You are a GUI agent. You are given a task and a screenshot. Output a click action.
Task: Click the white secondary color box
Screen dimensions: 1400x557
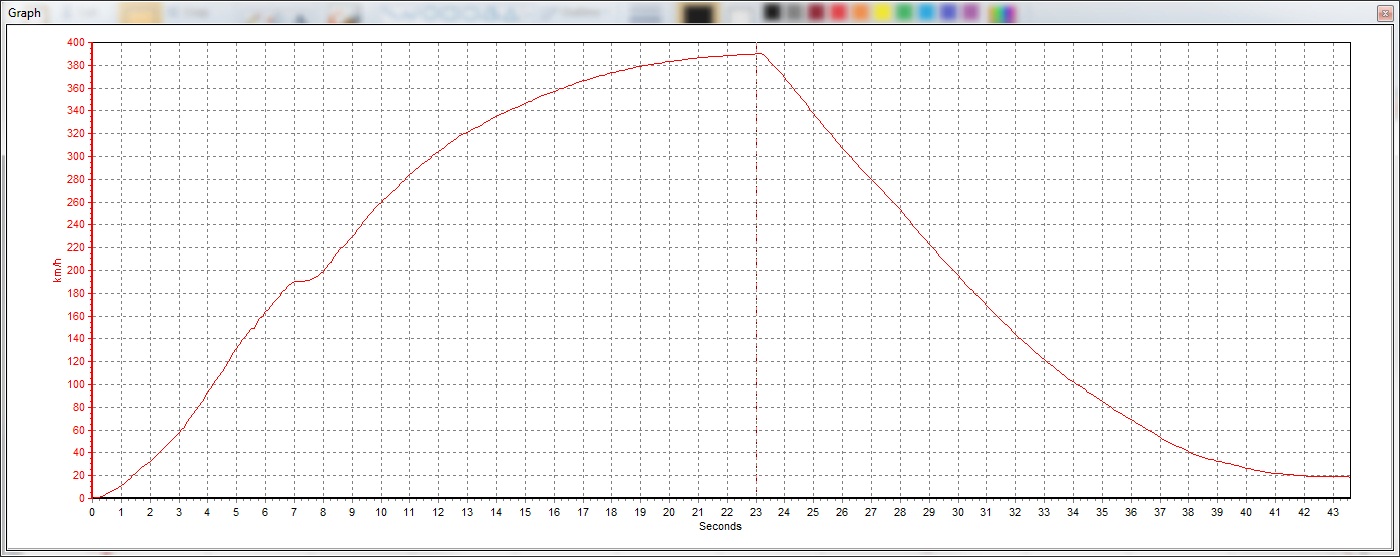pyautogui.click(x=739, y=13)
